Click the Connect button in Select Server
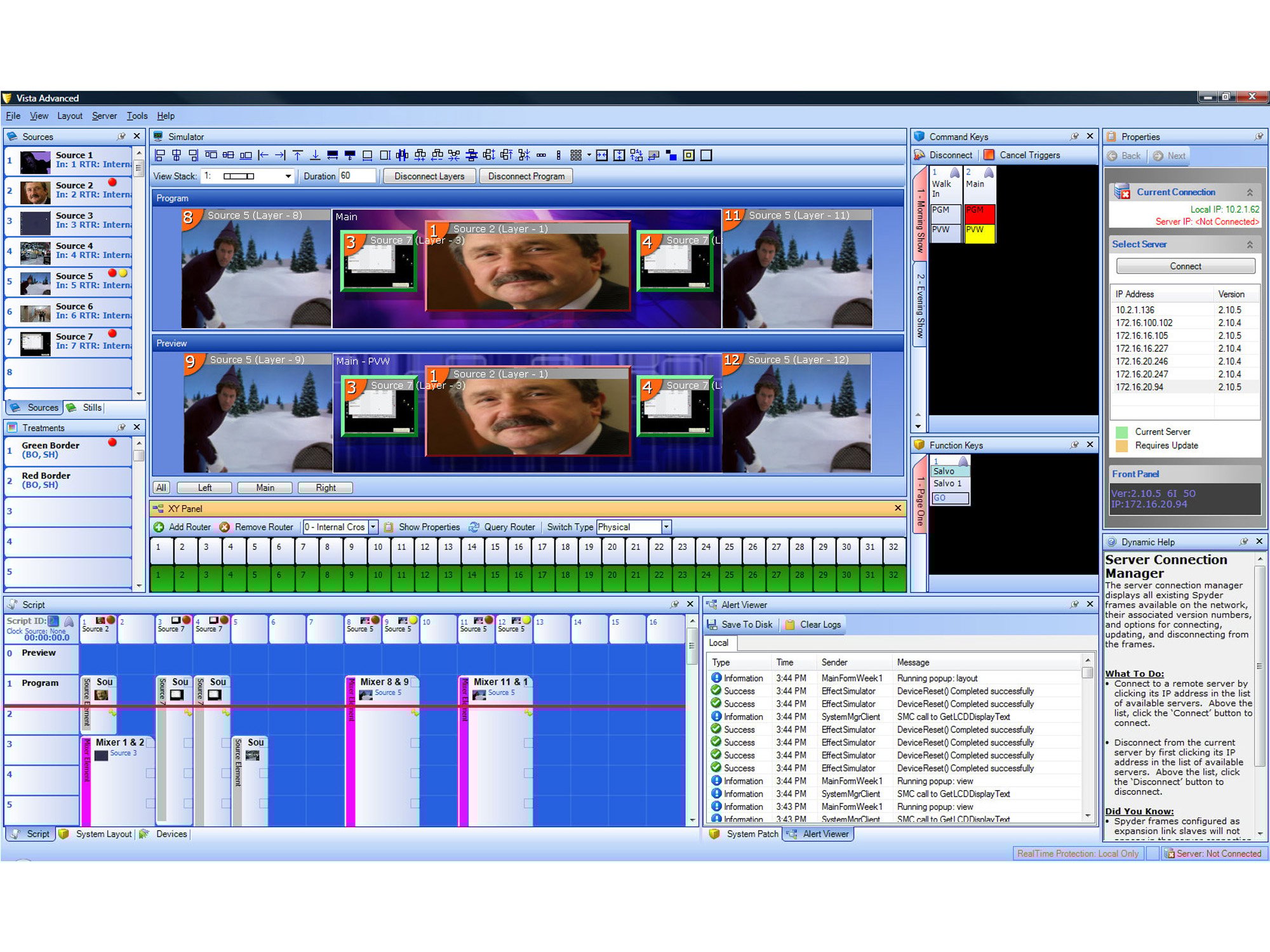The image size is (1270, 952). pos(1185,267)
